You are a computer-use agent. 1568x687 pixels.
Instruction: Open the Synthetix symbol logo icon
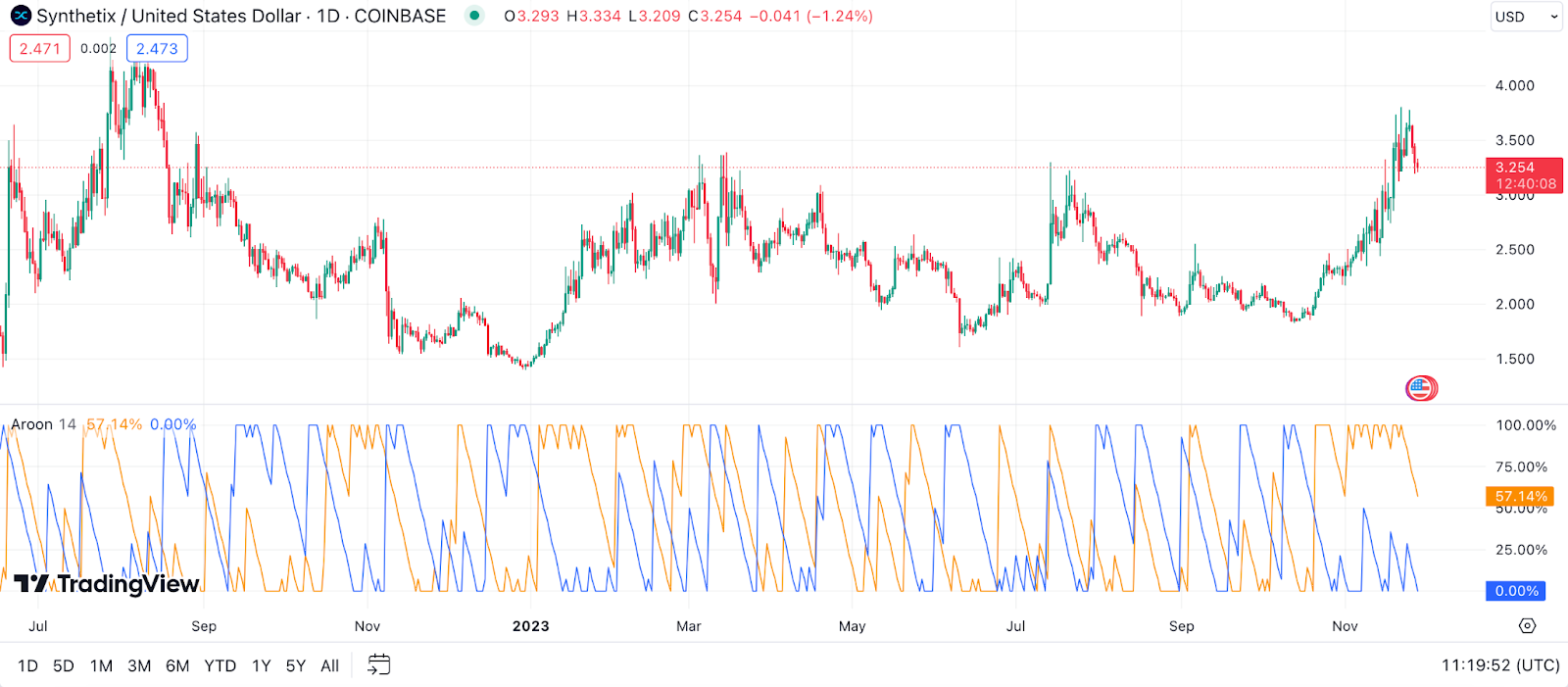(21, 16)
